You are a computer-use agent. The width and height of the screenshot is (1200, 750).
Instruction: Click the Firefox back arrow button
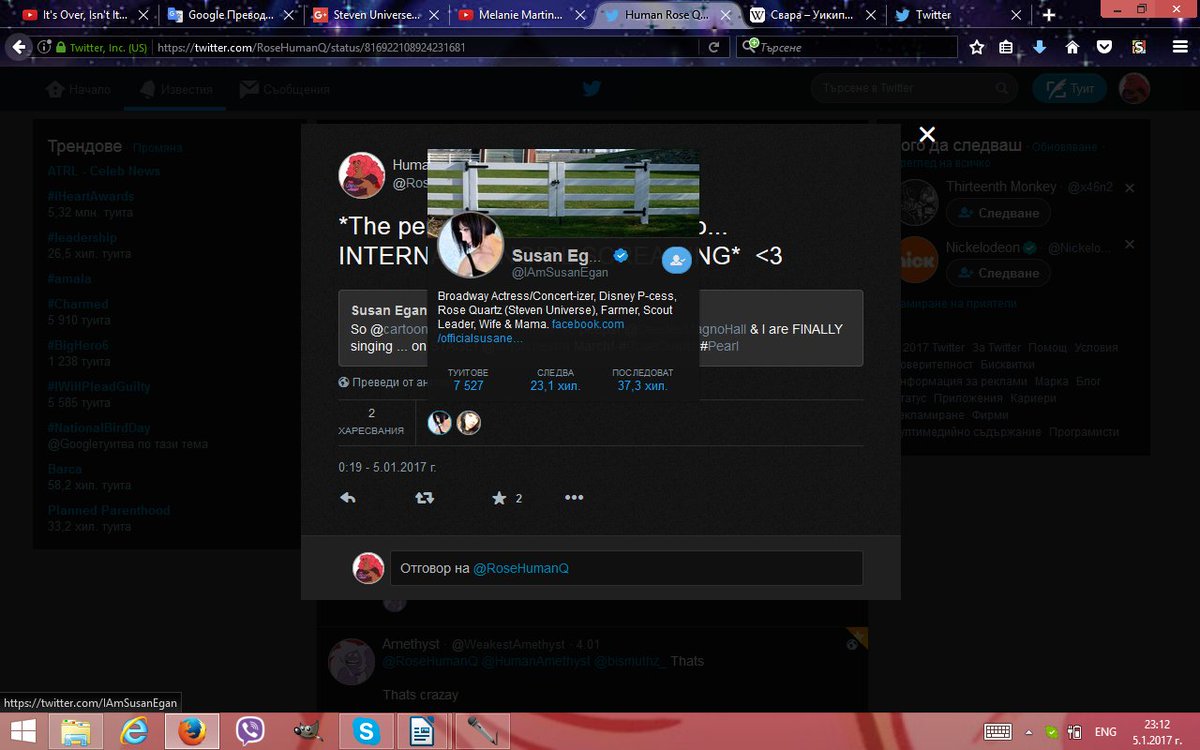tap(19, 47)
